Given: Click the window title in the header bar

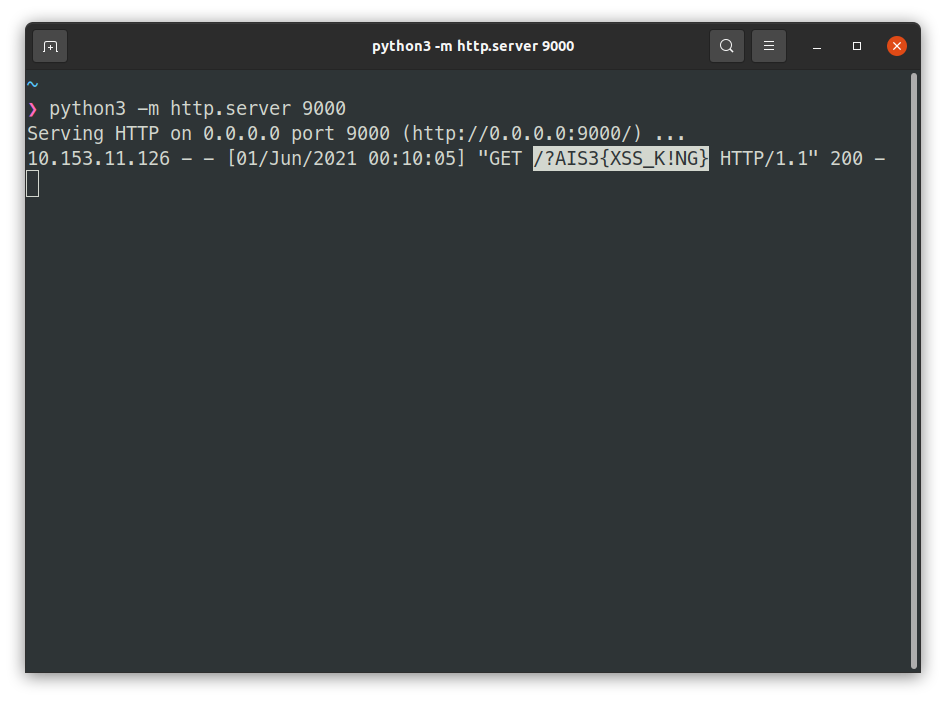Looking at the screenshot, I should tap(473, 46).
